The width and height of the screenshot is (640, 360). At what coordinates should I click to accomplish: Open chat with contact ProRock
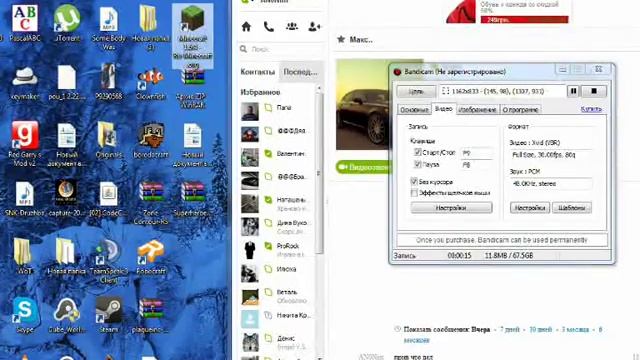coord(278,249)
